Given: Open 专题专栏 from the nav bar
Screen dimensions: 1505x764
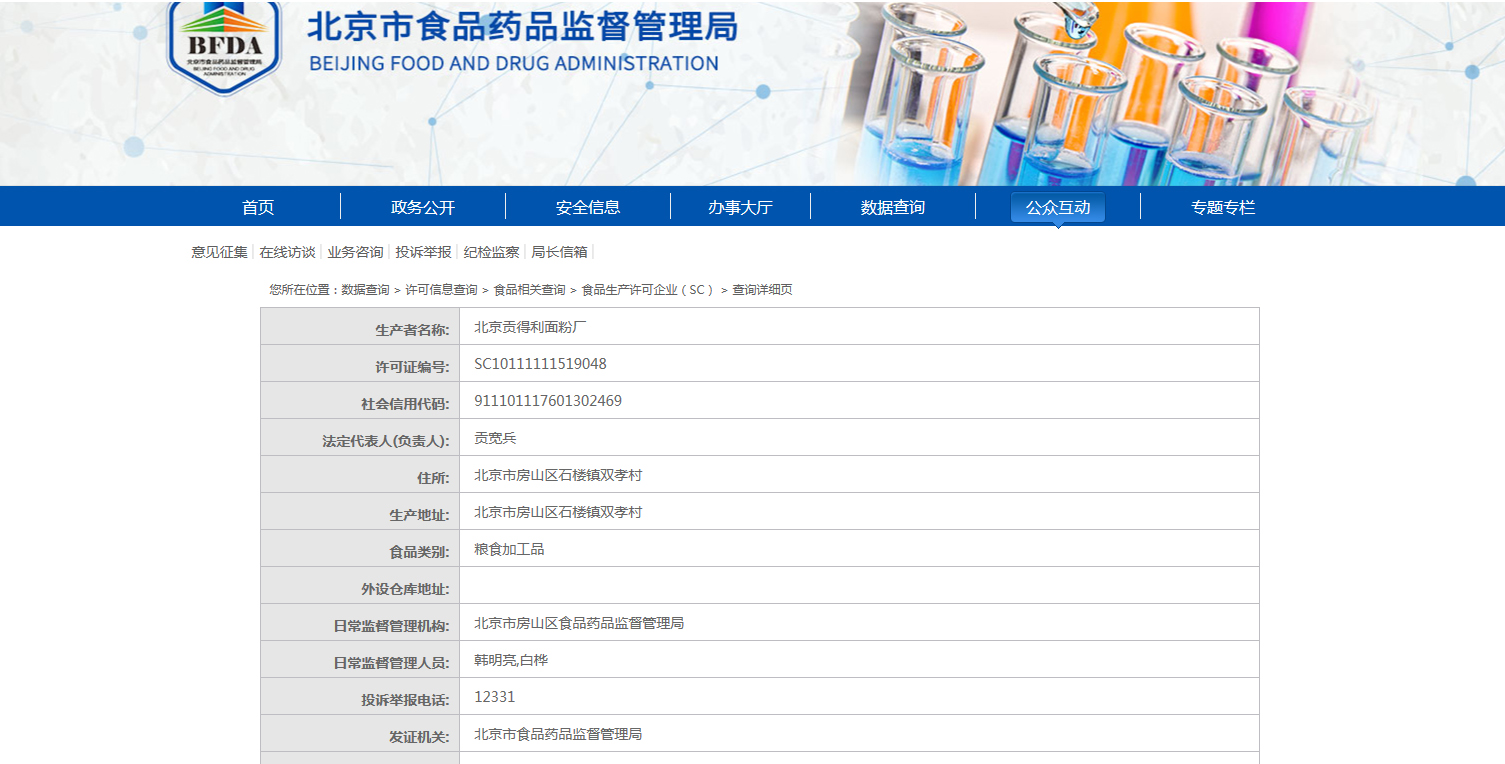Looking at the screenshot, I should click(x=1223, y=207).
